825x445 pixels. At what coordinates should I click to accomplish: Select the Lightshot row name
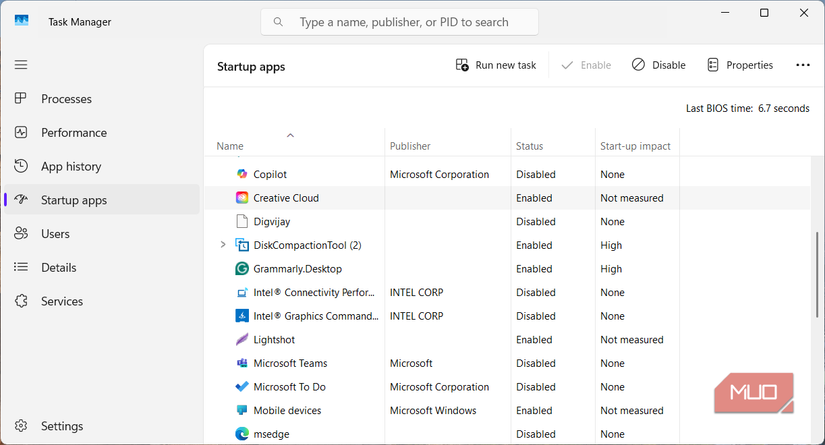pos(274,340)
